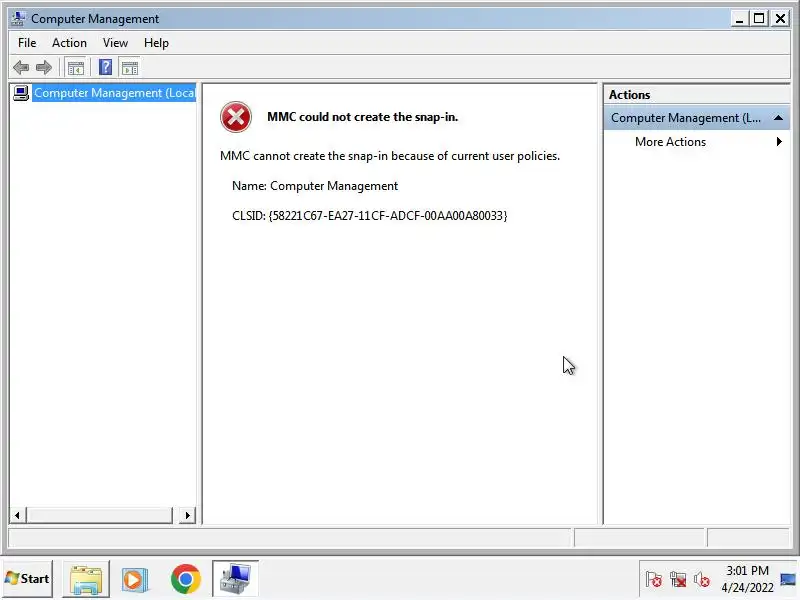Open Action Center flag tray icon

[x=654, y=580]
